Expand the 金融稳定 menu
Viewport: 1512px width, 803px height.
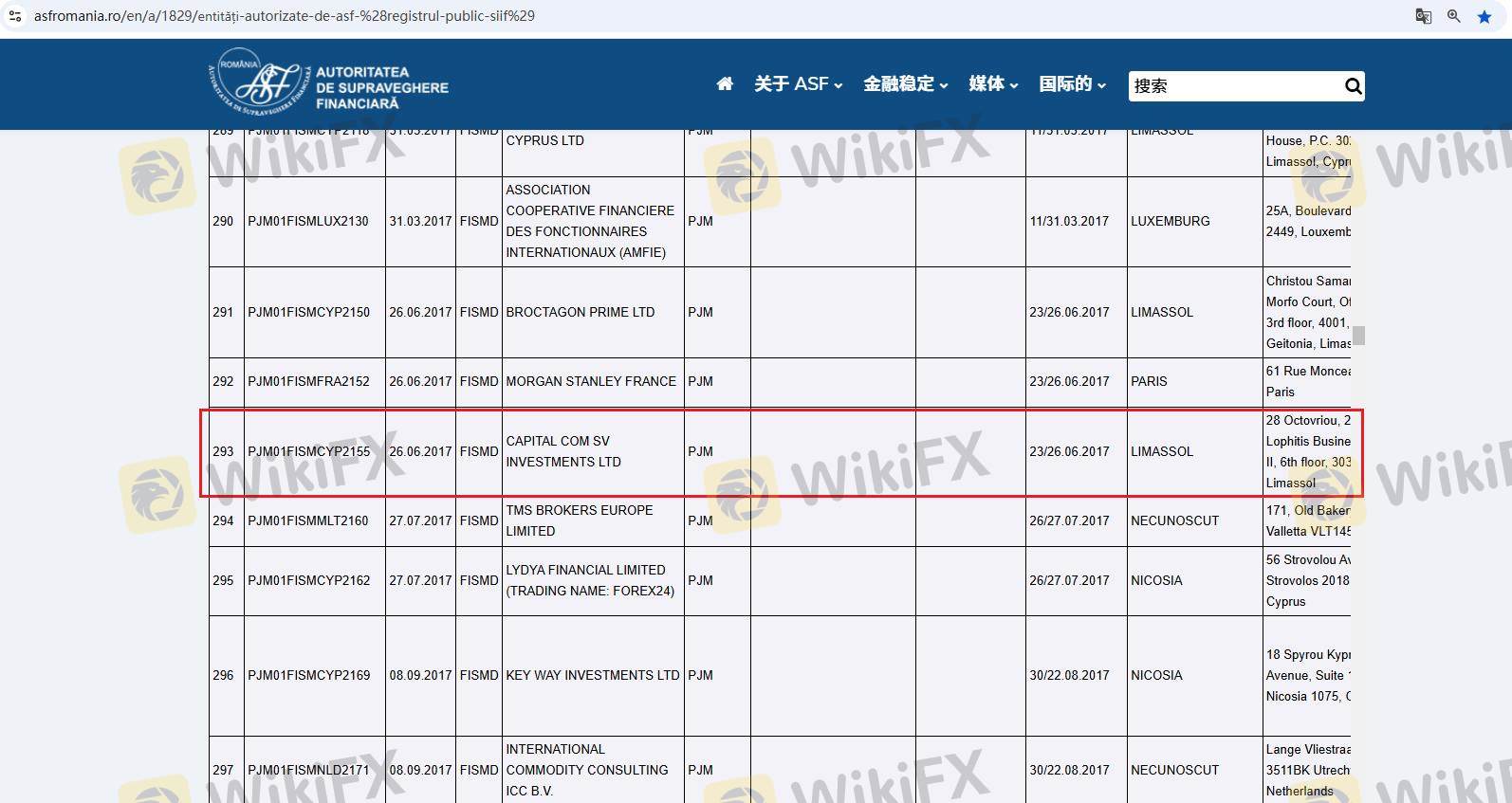click(905, 84)
